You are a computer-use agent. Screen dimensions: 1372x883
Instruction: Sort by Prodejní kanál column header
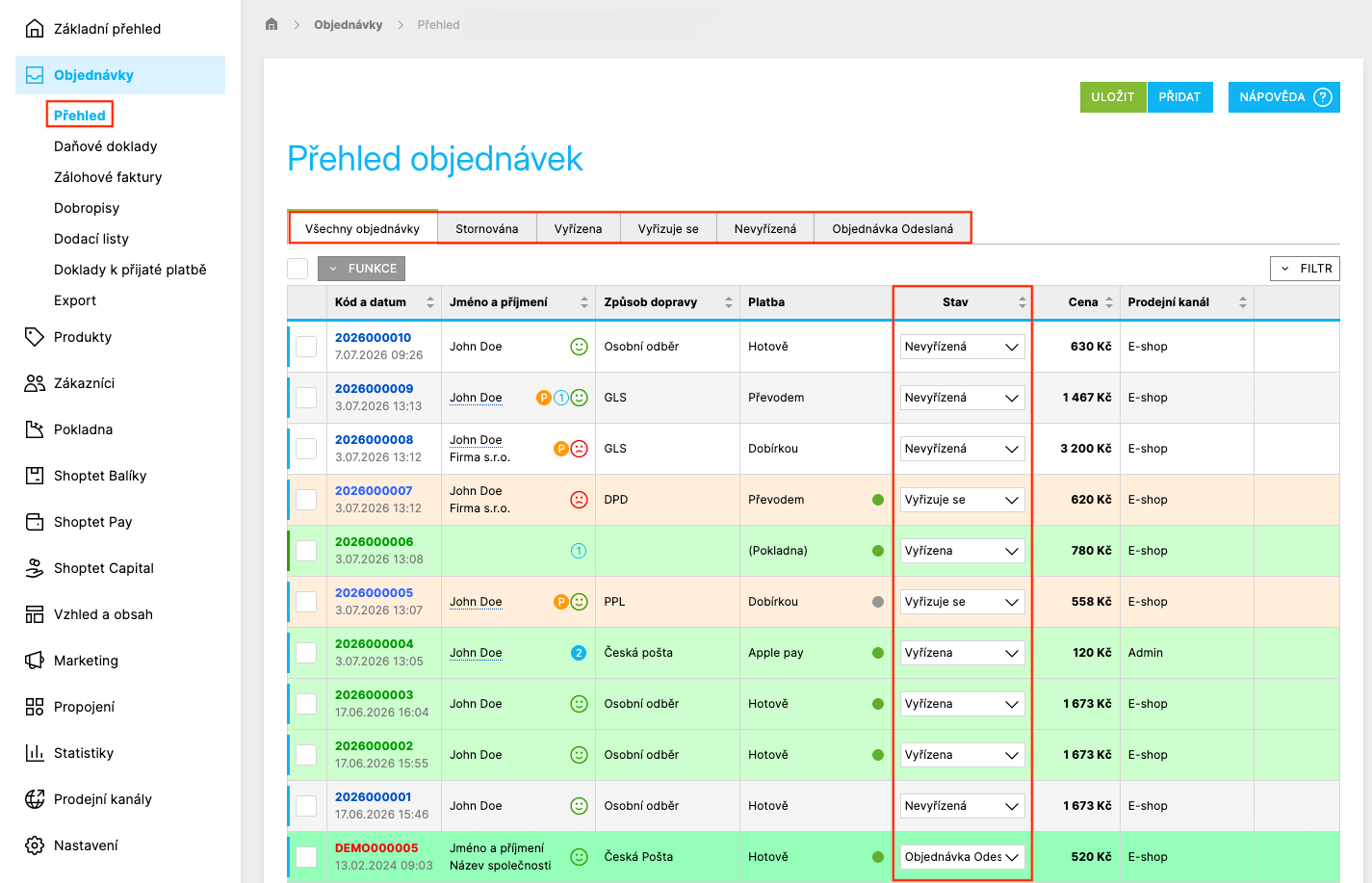click(x=1187, y=302)
